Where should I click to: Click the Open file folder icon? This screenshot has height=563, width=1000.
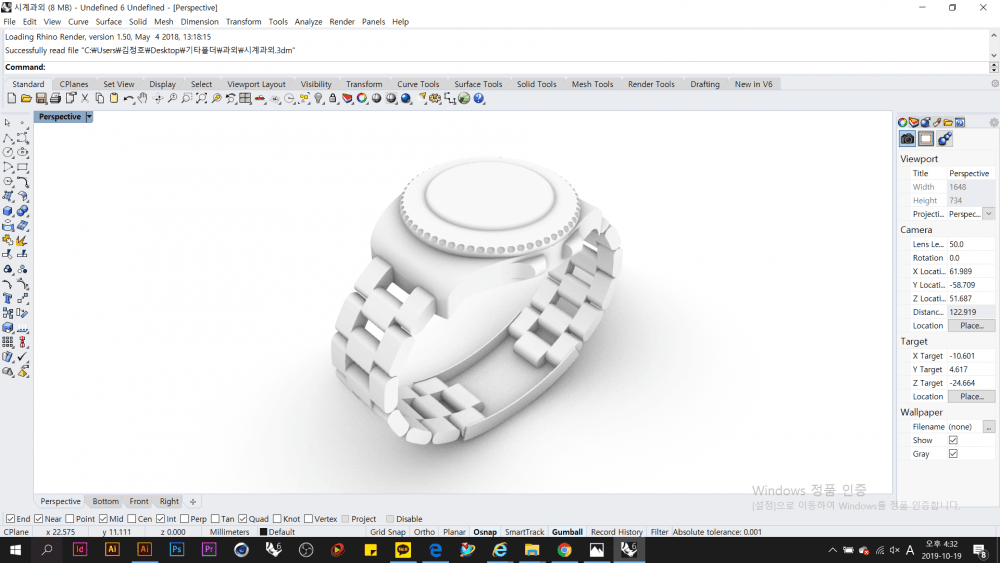tap(26, 99)
